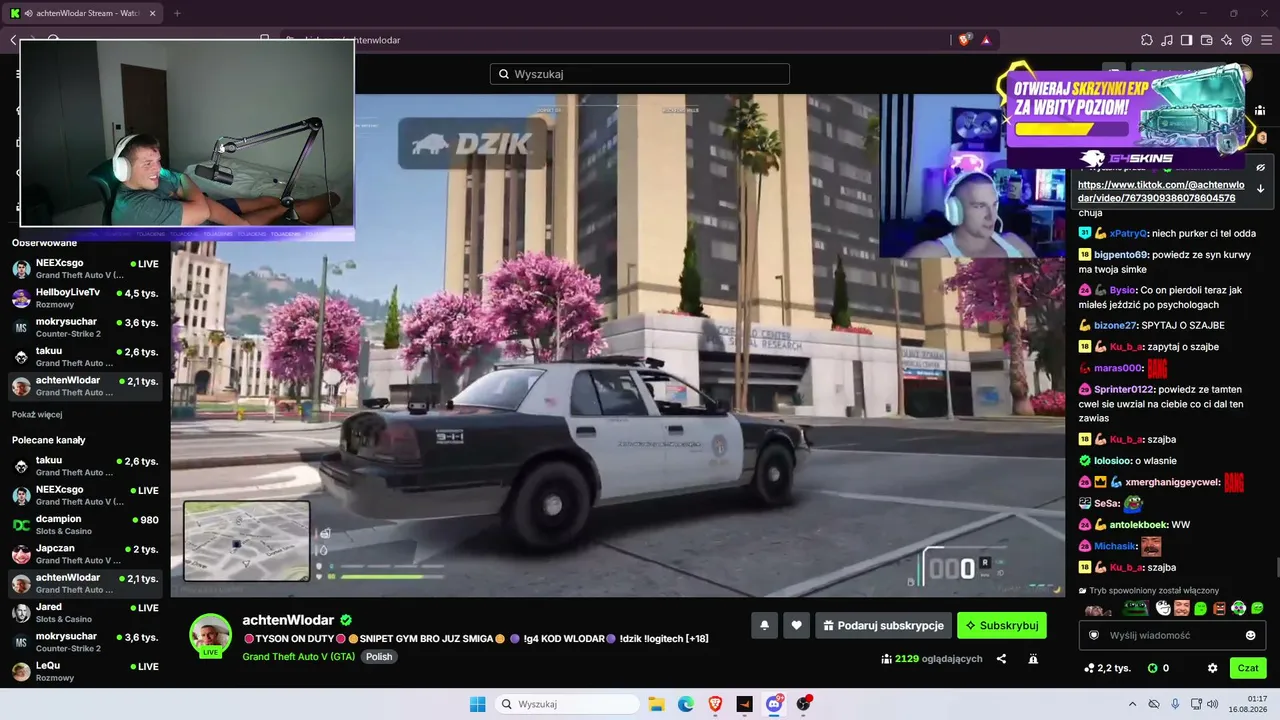This screenshot has width=1280, height=720.
Task: Open the Leo AI sparkle icon
Action: click(x=1227, y=40)
